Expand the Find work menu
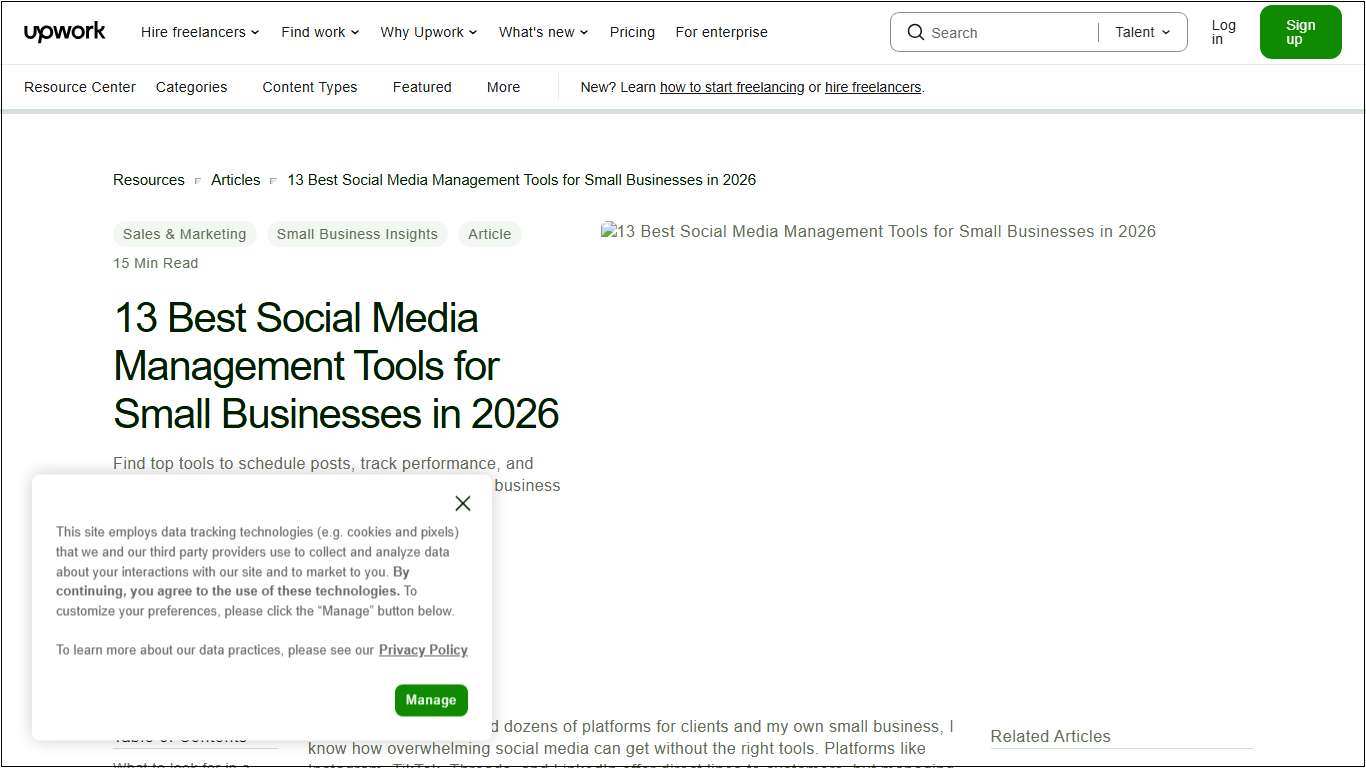 click(x=319, y=32)
